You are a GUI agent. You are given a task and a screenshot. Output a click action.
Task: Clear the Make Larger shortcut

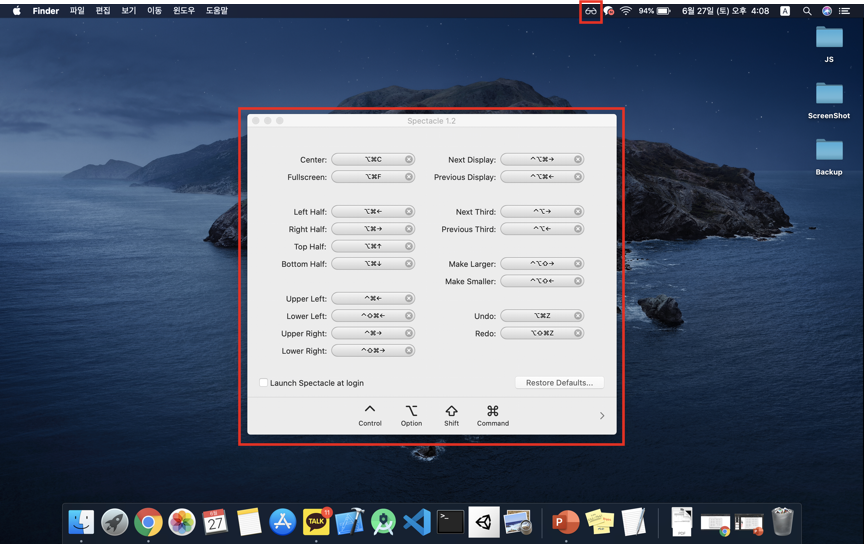577,263
